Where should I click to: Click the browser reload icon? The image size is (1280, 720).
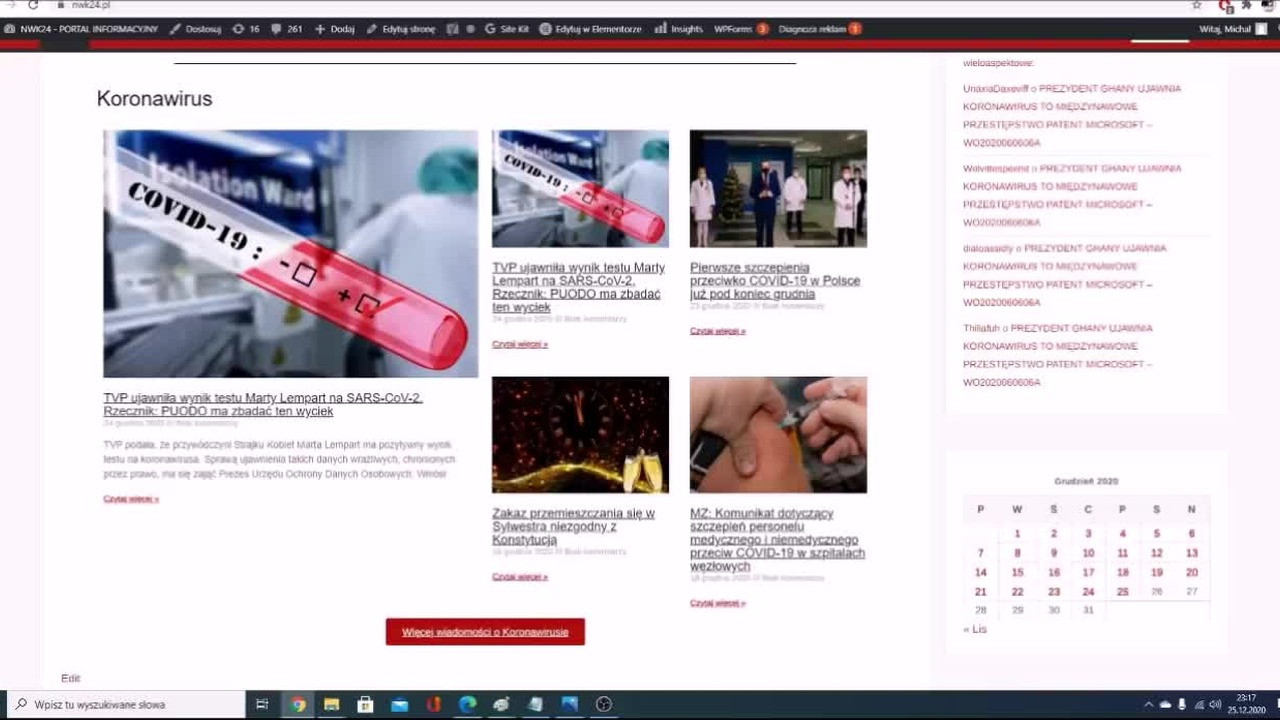pyautogui.click(x=33, y=5)
